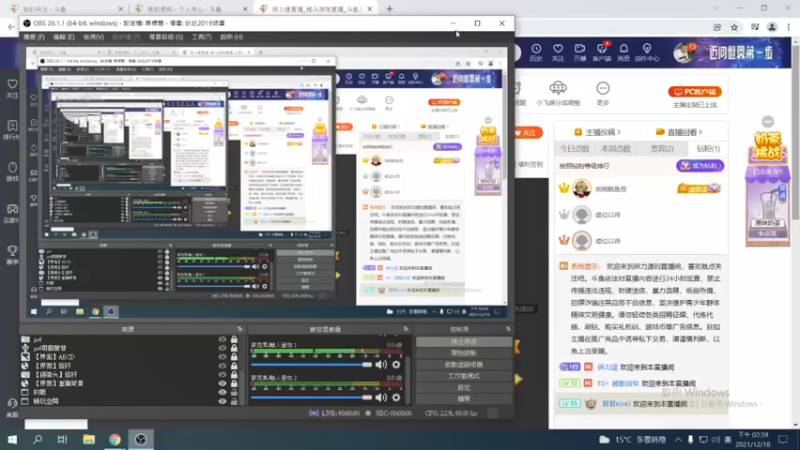Open the OBS 檢視(V) menu
Screen dimensions: 800x450
93,37
